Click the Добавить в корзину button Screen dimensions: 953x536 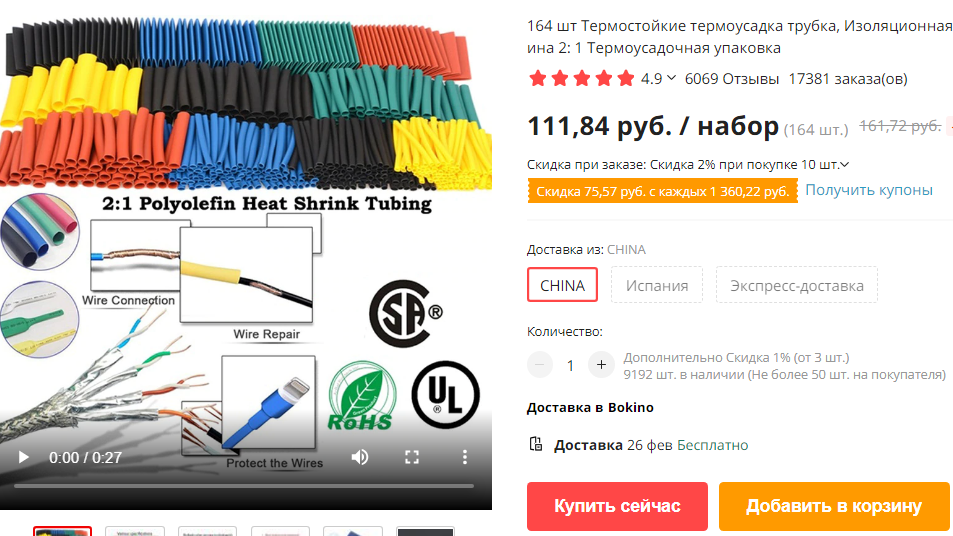[x=834, y=506]
